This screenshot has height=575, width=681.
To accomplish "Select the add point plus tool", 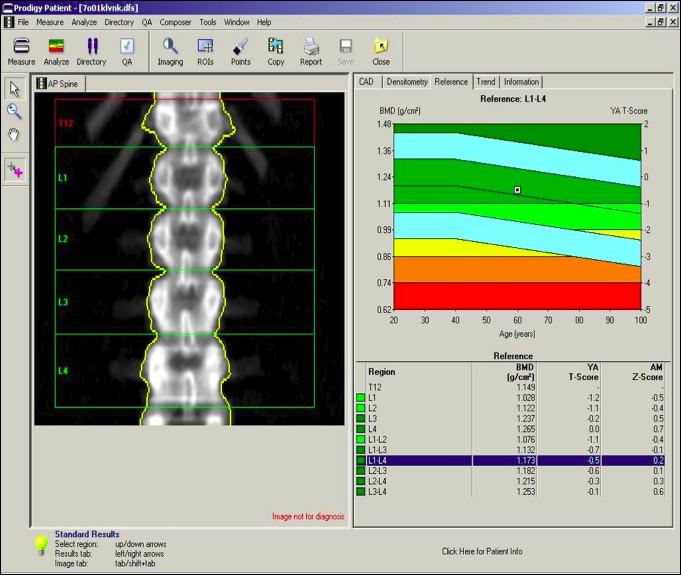I will point(15,170).
